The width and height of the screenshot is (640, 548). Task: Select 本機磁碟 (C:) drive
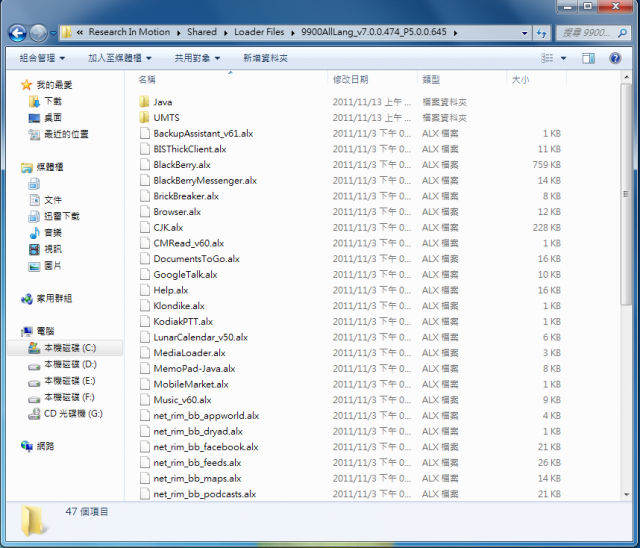[65, 348]
